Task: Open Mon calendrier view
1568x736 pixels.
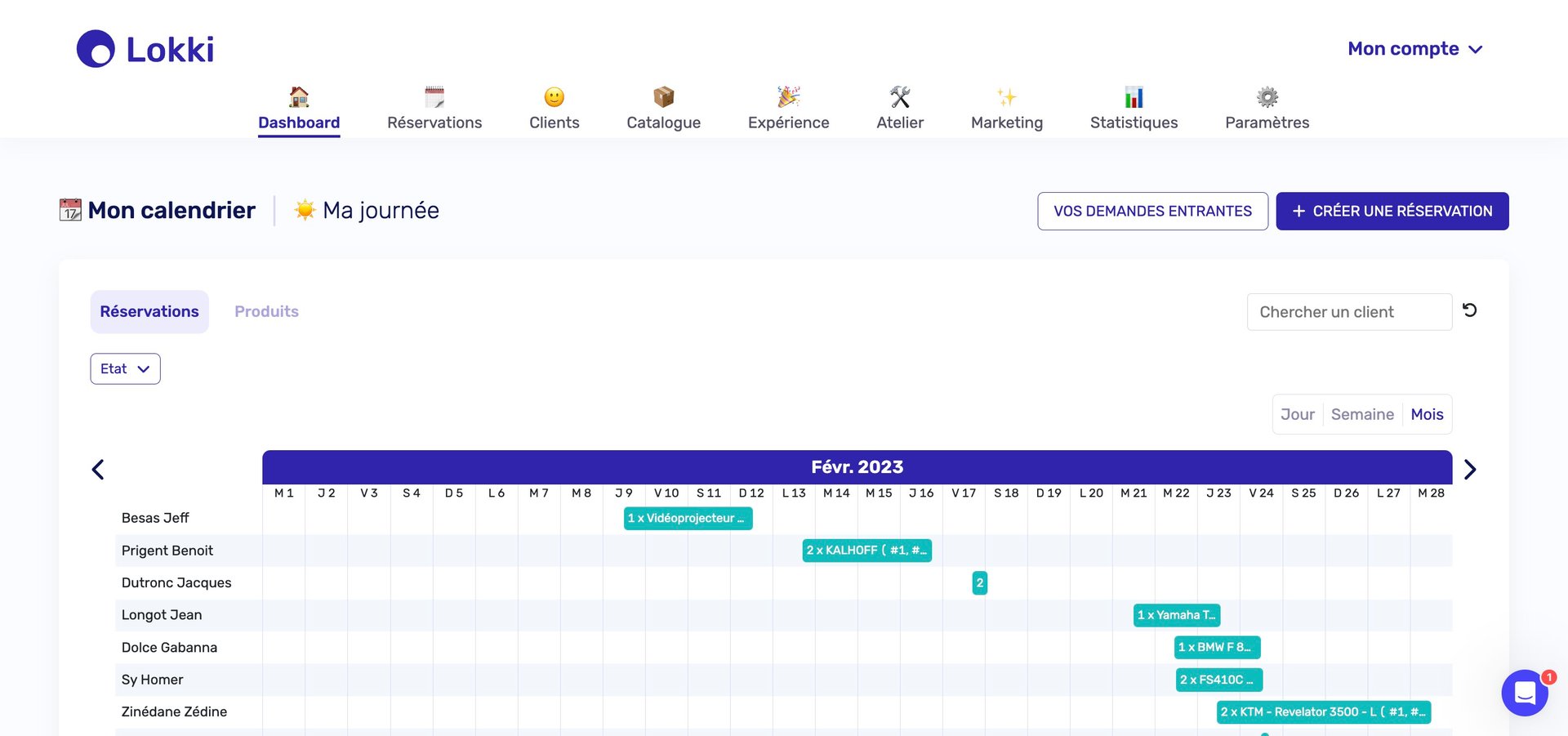Action: click(158, 210)
